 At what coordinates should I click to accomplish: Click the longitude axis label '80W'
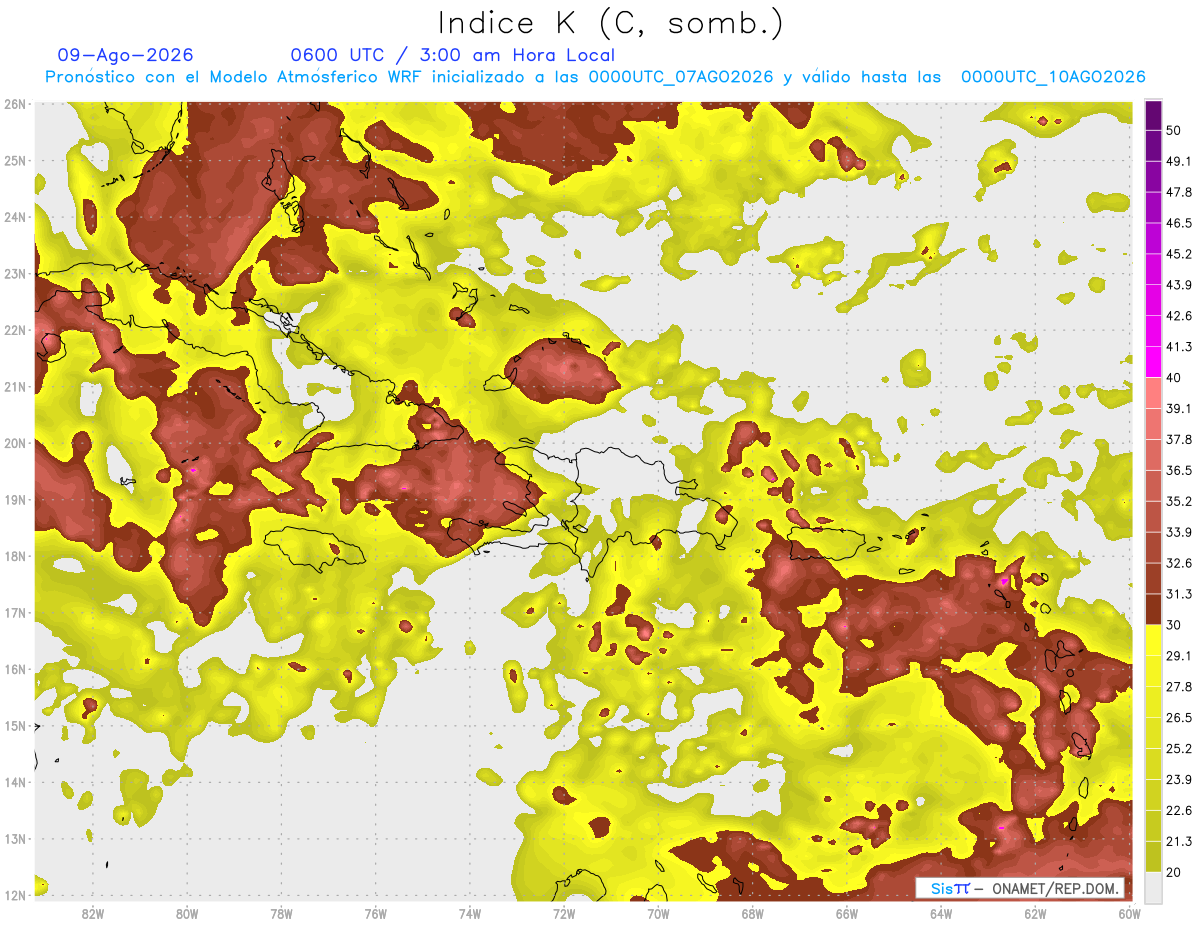[x=187, y=915]
